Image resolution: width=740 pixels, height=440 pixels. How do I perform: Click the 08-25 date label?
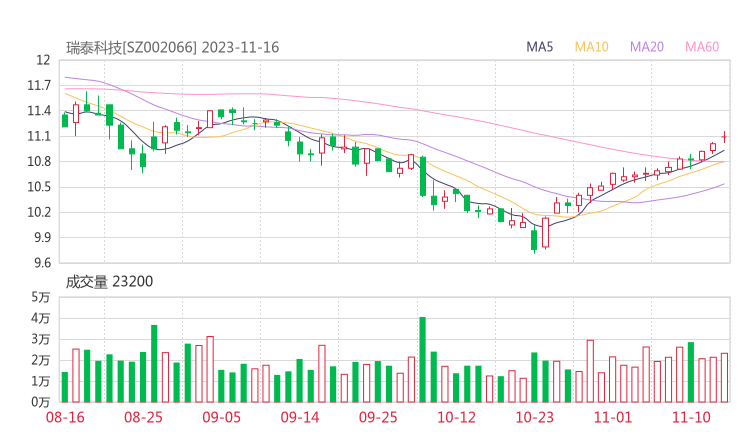[143, 417]
